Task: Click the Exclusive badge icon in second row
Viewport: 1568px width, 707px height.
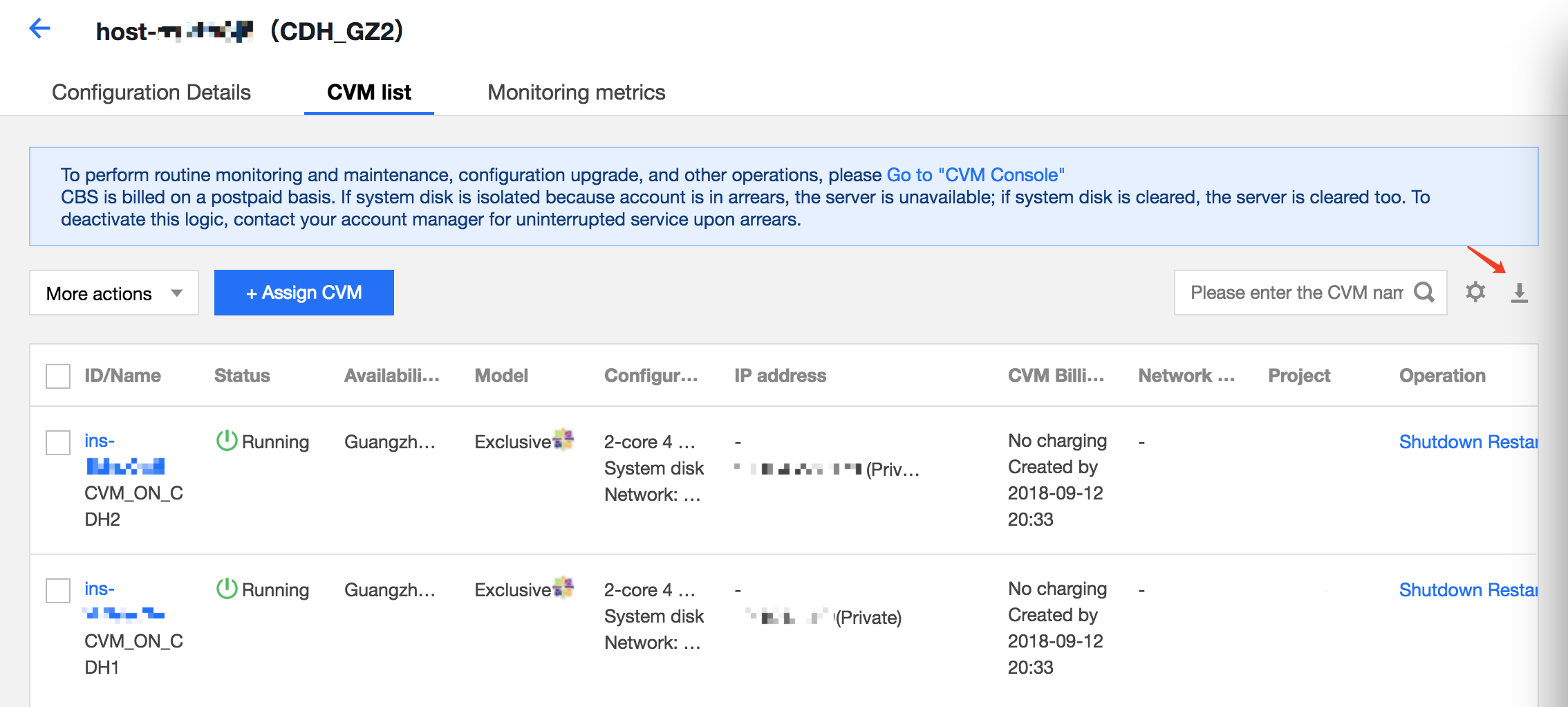Action: click(x=563, y=587)
